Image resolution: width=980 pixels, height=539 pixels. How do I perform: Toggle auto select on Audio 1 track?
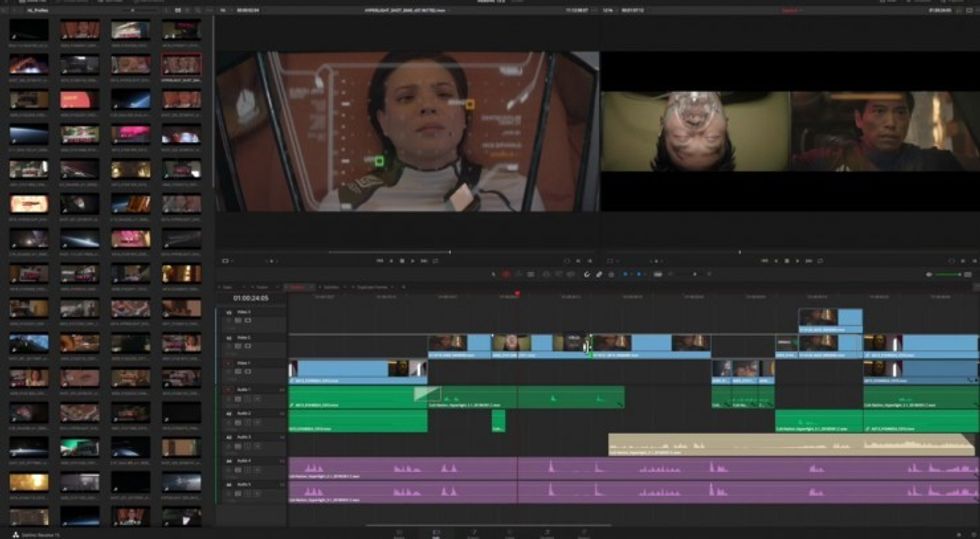[x=238, y=398]
